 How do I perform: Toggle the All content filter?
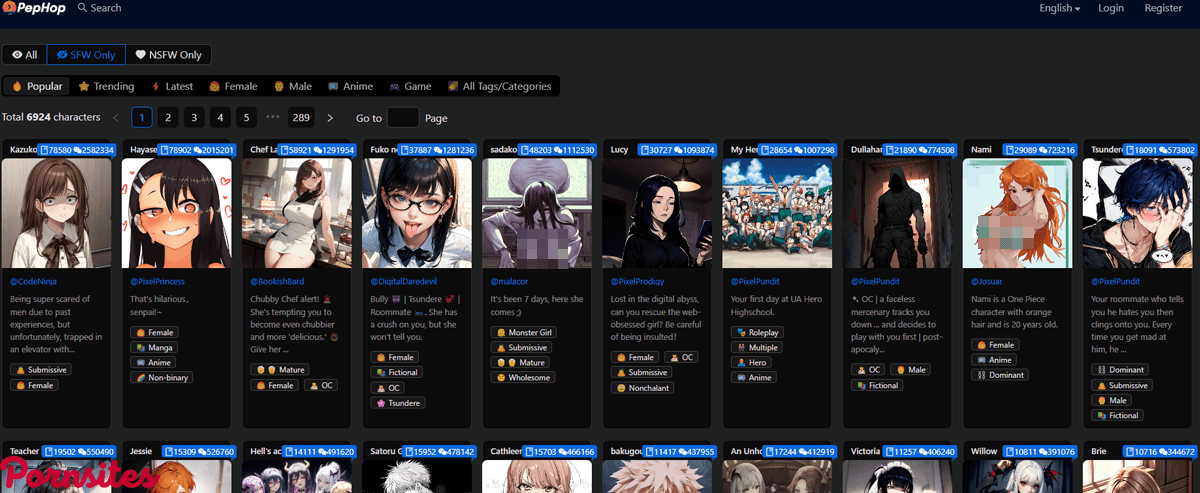click(25, 55)
